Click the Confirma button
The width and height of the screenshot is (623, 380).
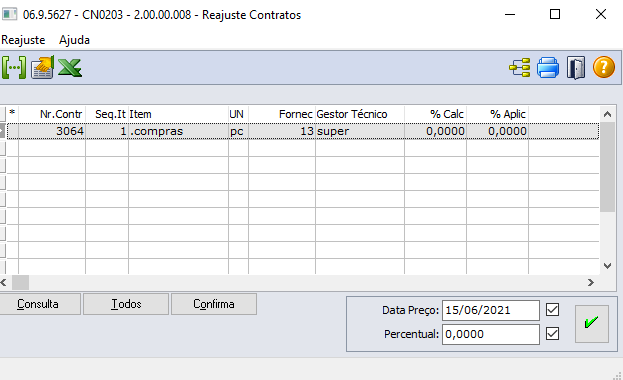pyautogui.click(x=214, y=304)
